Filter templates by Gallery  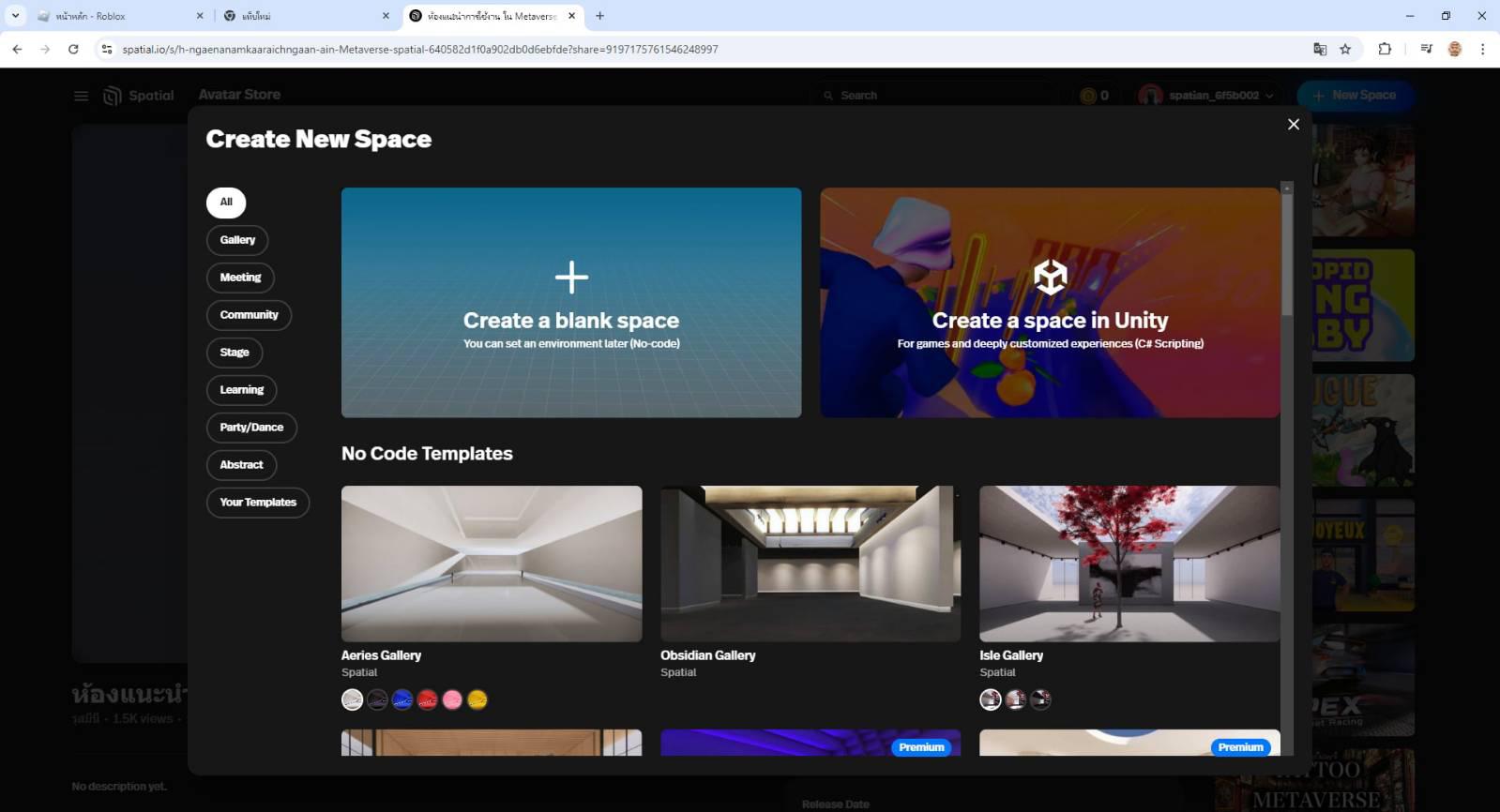coord(237,240)
